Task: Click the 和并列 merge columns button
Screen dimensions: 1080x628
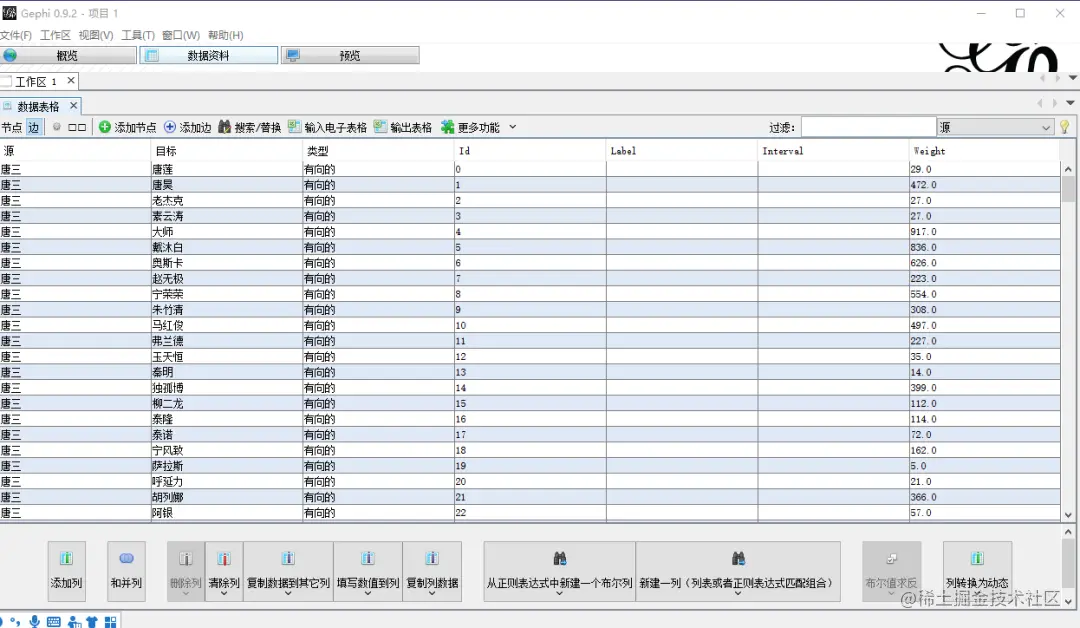Action: point(126,571)
